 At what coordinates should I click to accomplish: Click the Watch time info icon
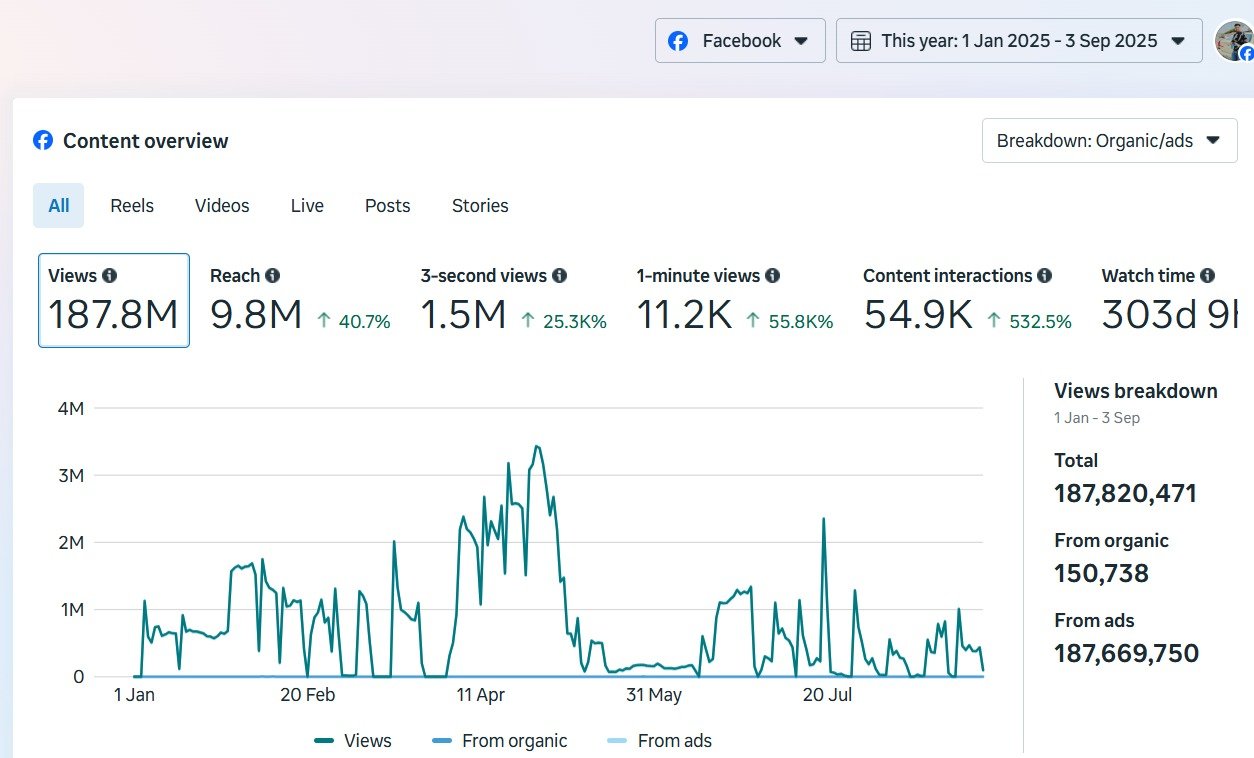1207,276
